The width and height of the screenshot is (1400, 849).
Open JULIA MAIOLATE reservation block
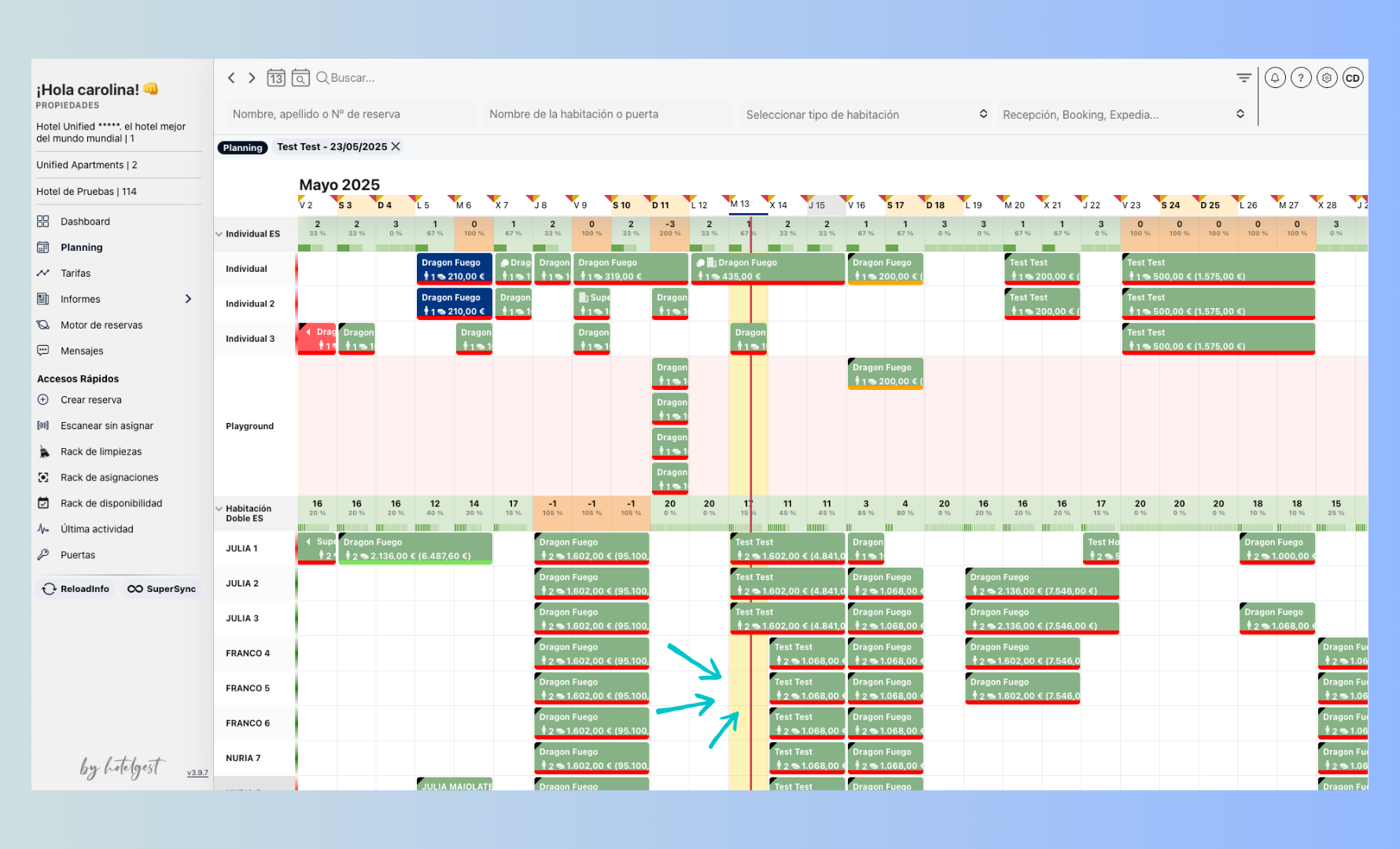tap(455, 785)
